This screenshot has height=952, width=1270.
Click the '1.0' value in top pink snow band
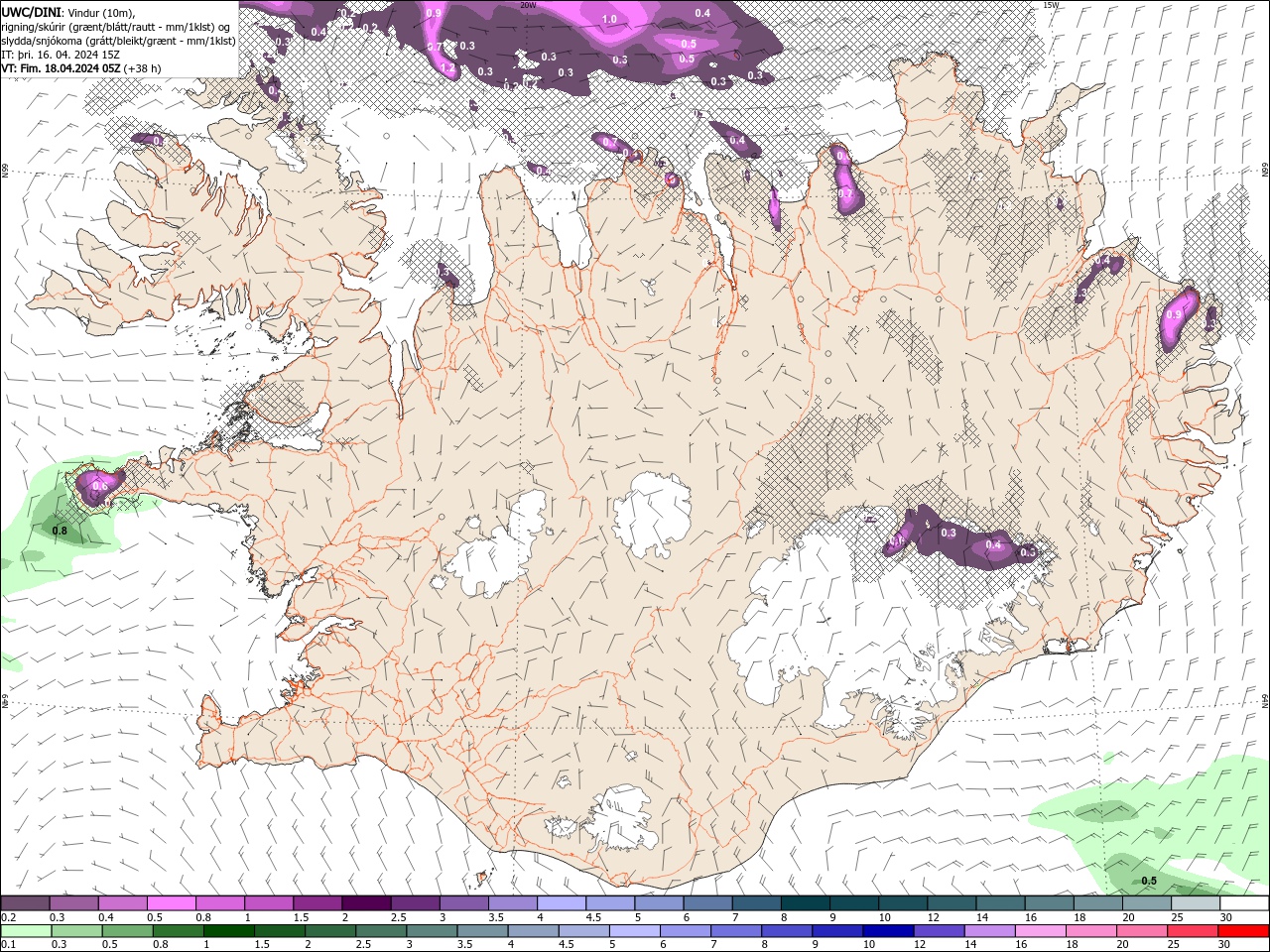point(609,19)
